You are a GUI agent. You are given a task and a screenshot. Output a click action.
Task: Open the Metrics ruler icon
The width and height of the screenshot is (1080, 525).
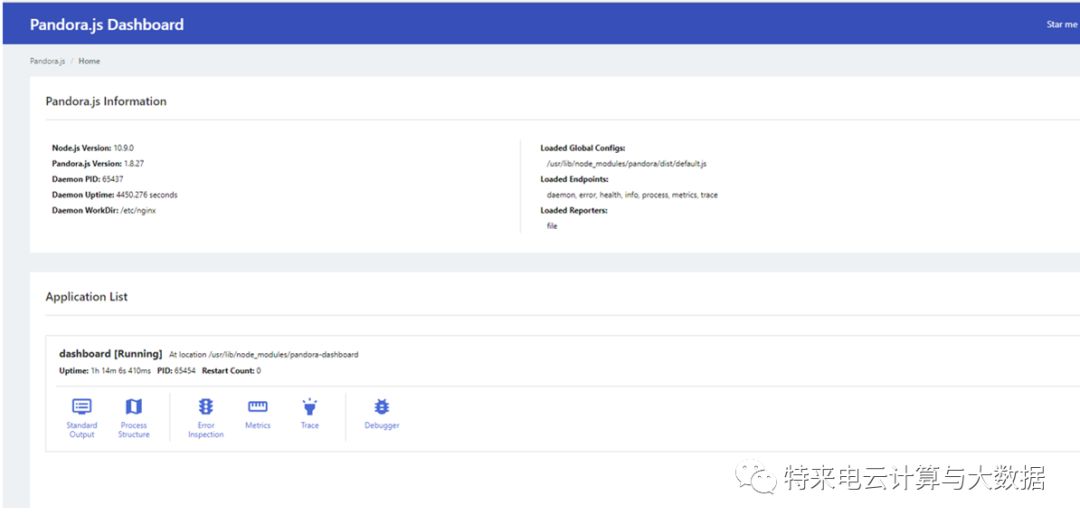pos(257,407)
